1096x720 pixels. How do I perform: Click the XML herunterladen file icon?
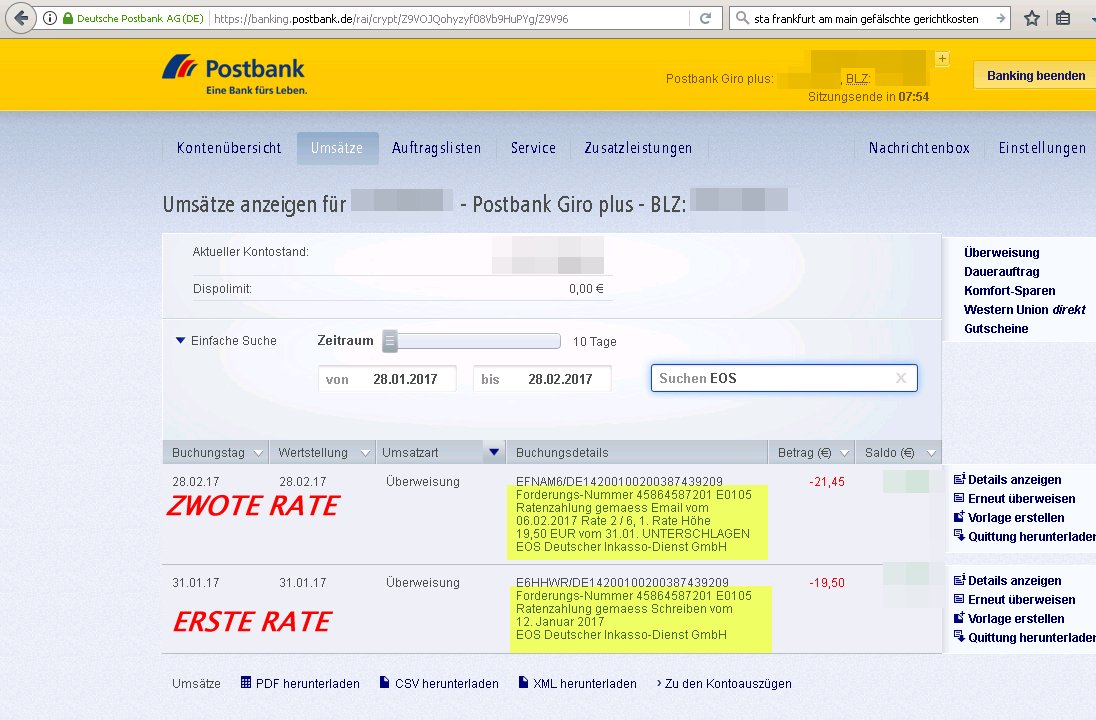(x=524, y=682)
